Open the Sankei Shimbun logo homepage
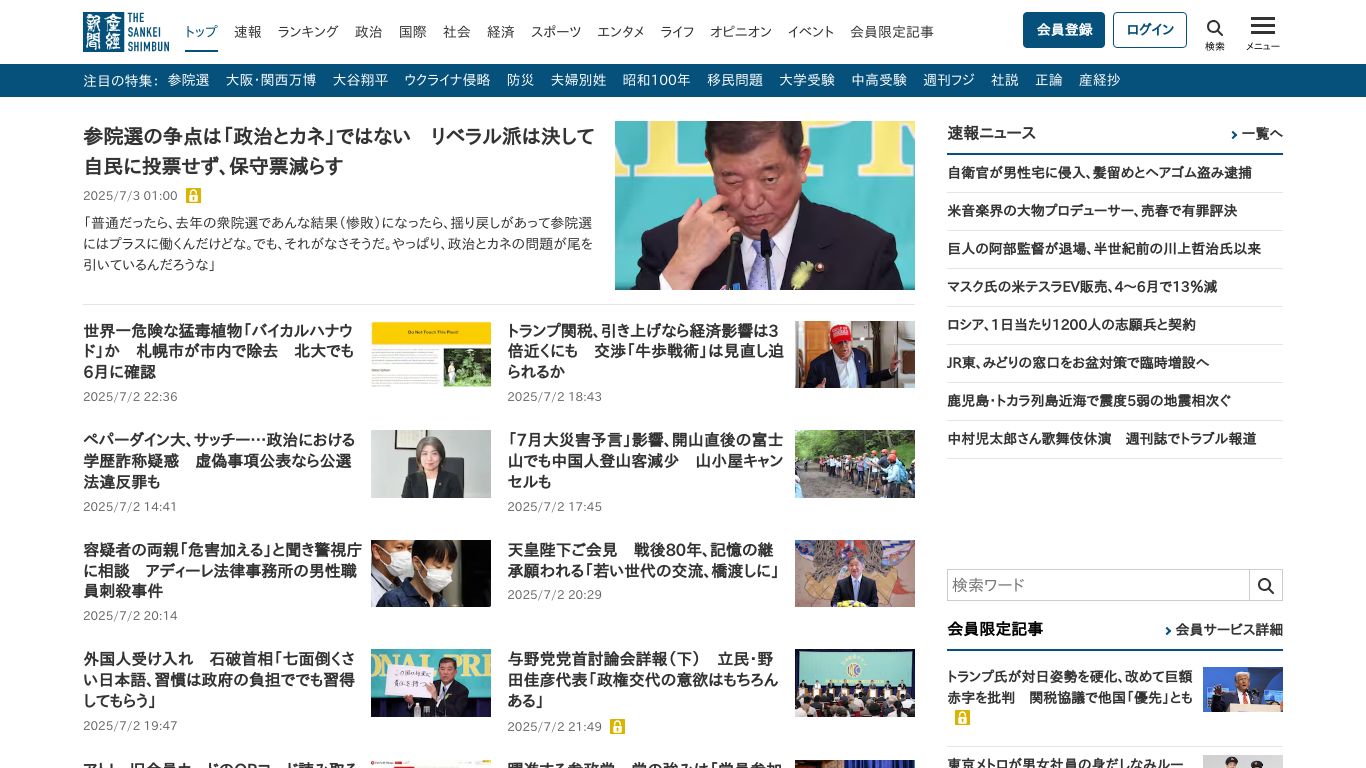The width and height of the screenshot is (1366, 768). (126, 31)
